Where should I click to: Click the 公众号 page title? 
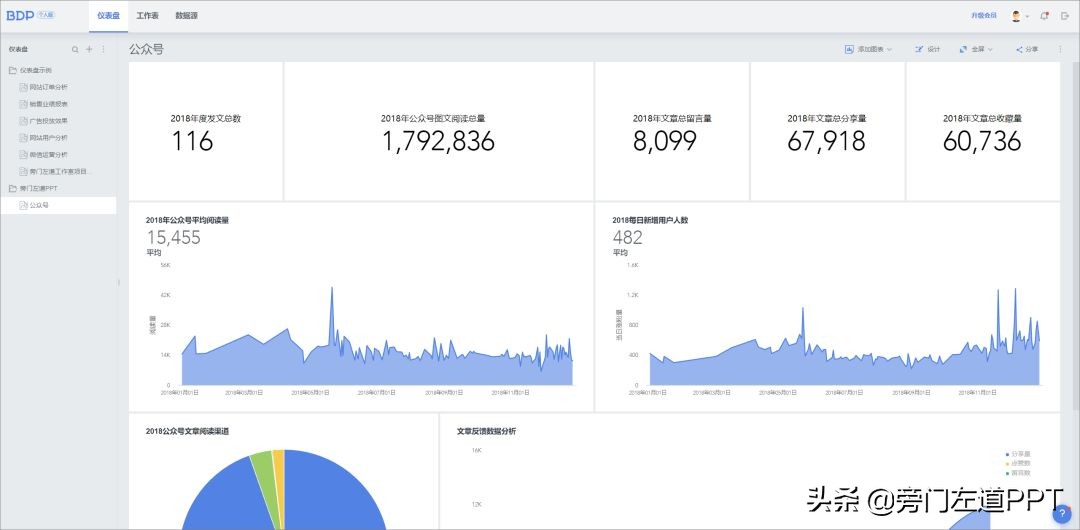pyautogui.click(x=146, y=50)
